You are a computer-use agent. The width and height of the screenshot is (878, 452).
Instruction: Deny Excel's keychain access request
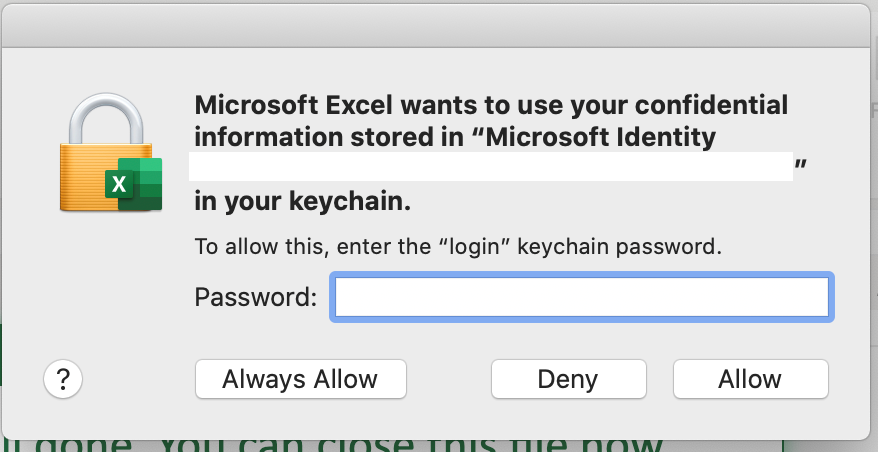tap(567, 379)
